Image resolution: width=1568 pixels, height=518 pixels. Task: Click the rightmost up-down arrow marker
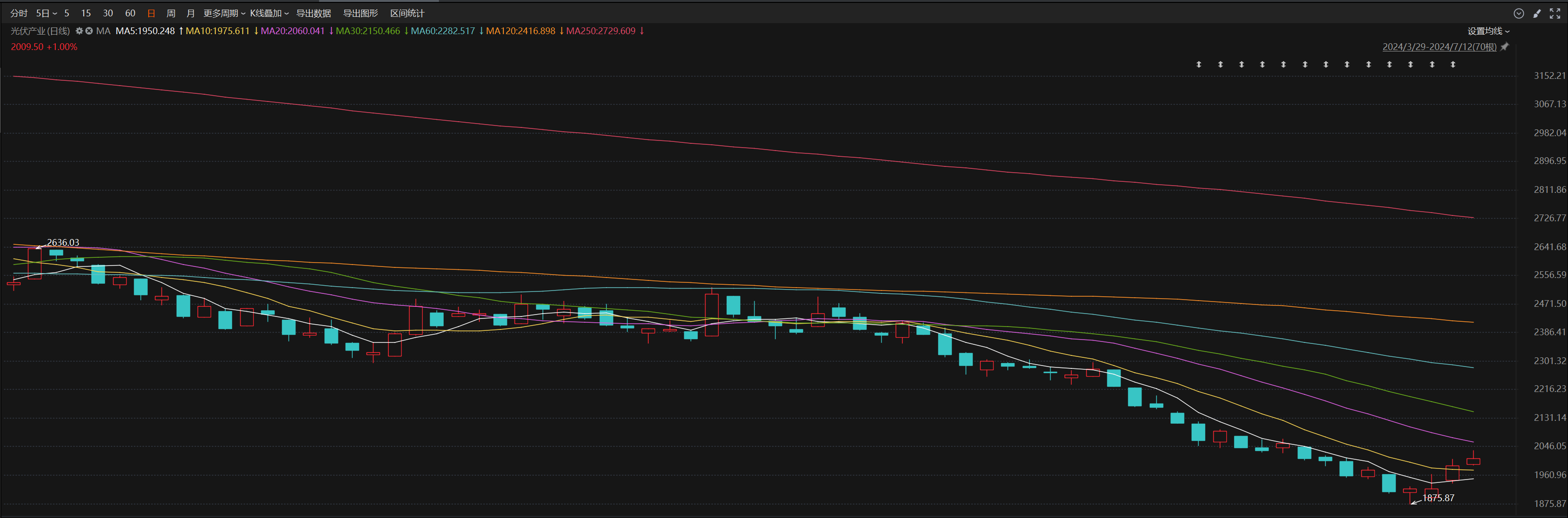[1453, 64]
